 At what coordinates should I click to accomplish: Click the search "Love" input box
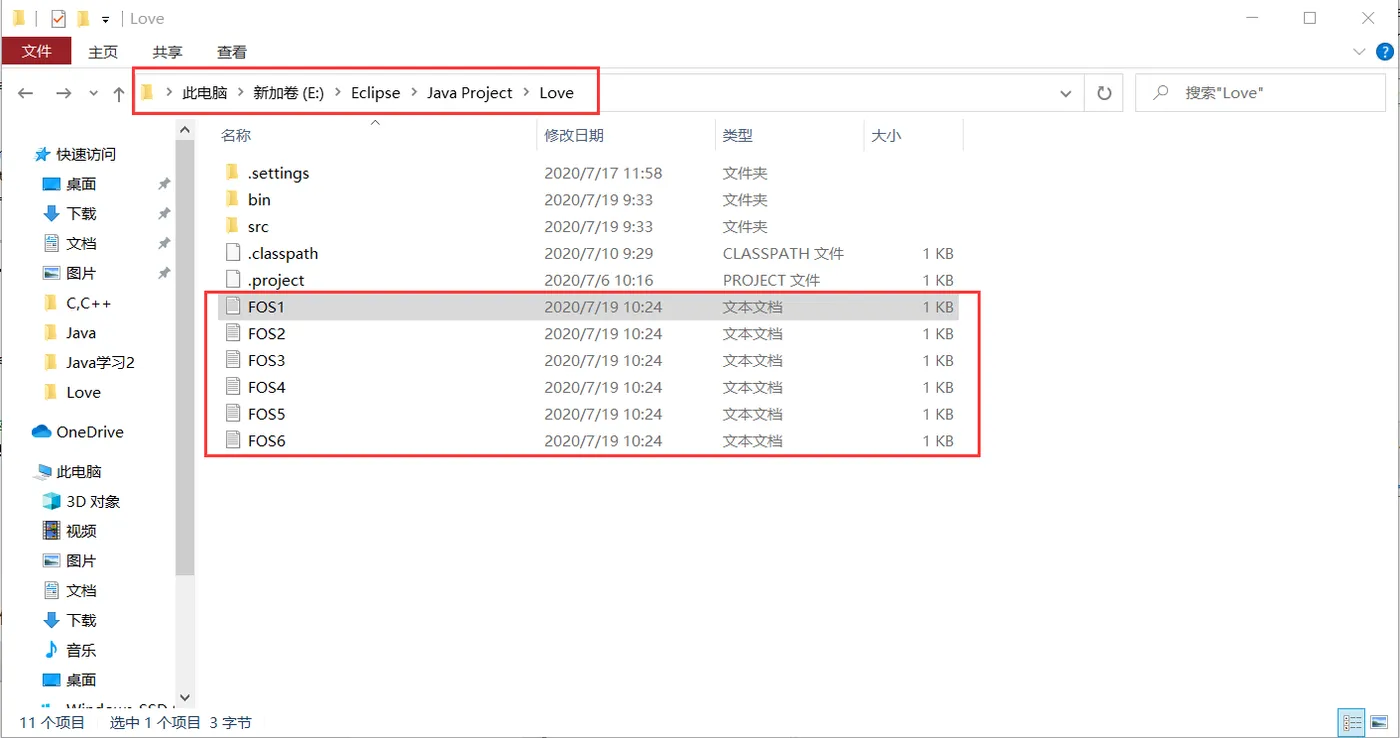pyautogui.click(x=1260, y=93)
